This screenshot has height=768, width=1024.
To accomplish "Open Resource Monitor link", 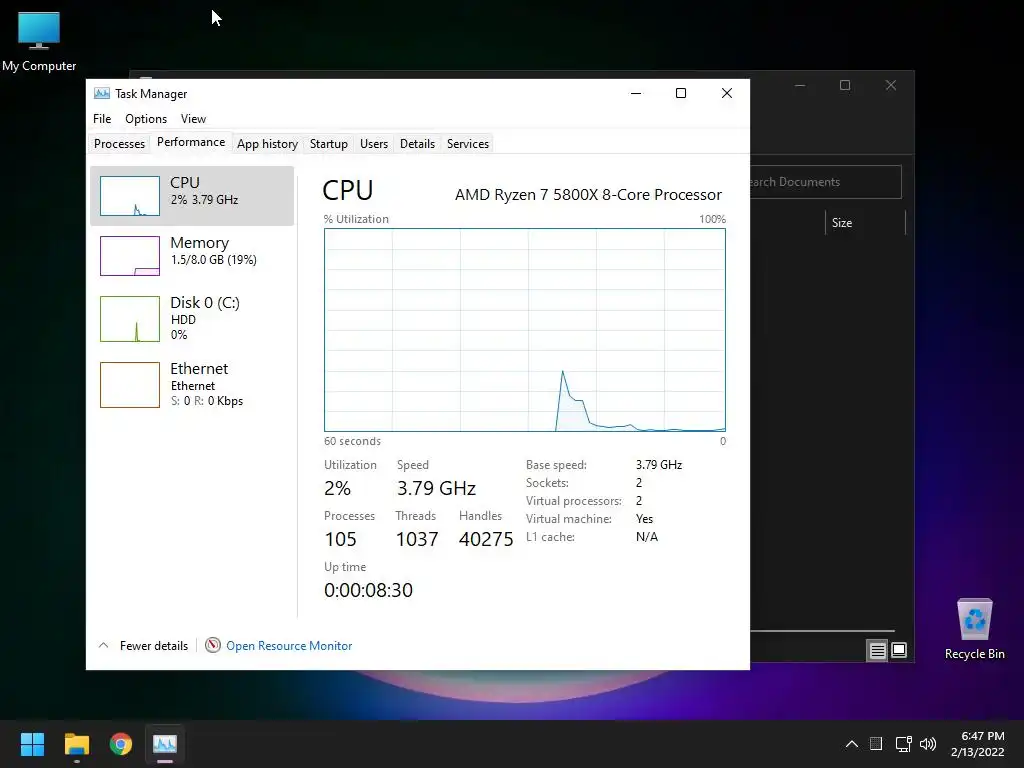I will [289, 646].
